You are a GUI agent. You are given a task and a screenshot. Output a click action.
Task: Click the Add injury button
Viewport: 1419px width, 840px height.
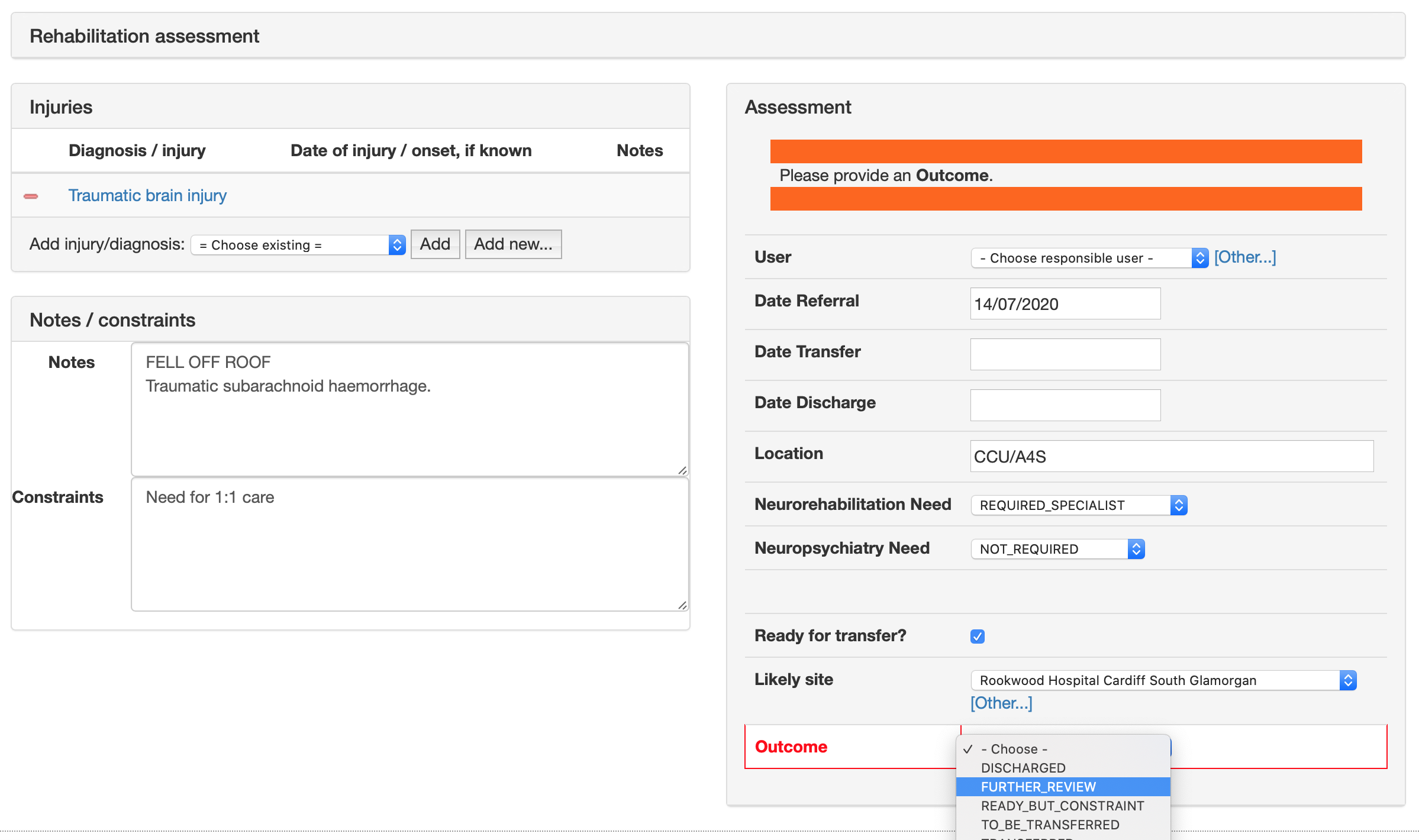[435, 244]
